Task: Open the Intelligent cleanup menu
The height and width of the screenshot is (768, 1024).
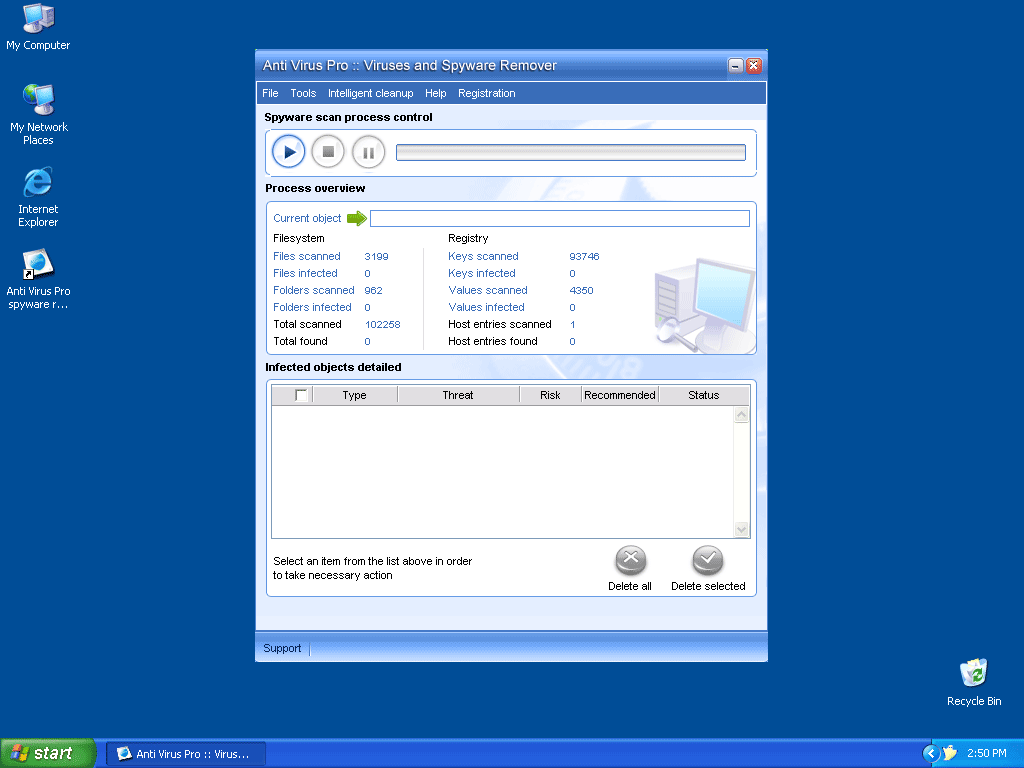Action: (x=370, y=93)
